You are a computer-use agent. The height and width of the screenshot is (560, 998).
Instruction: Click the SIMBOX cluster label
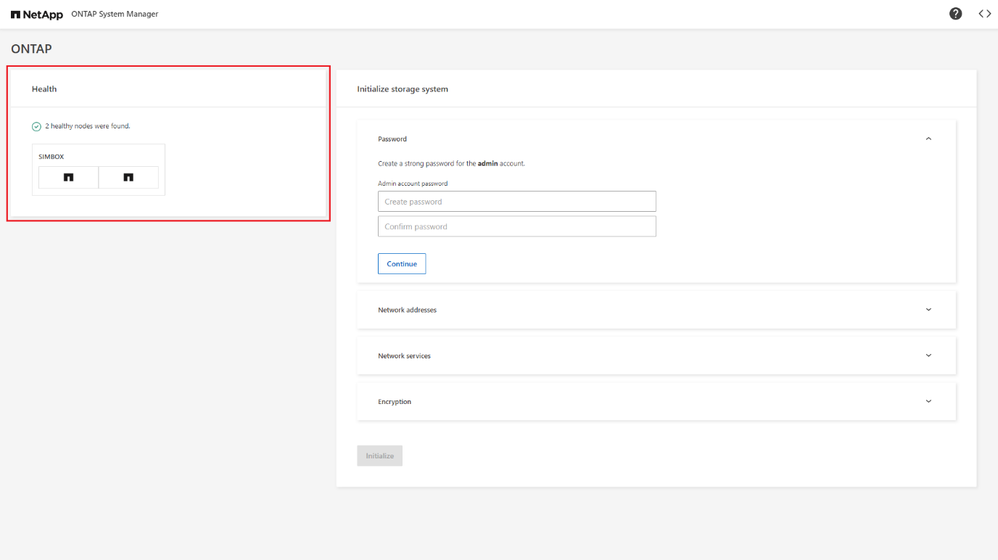(x=51, y=157)
